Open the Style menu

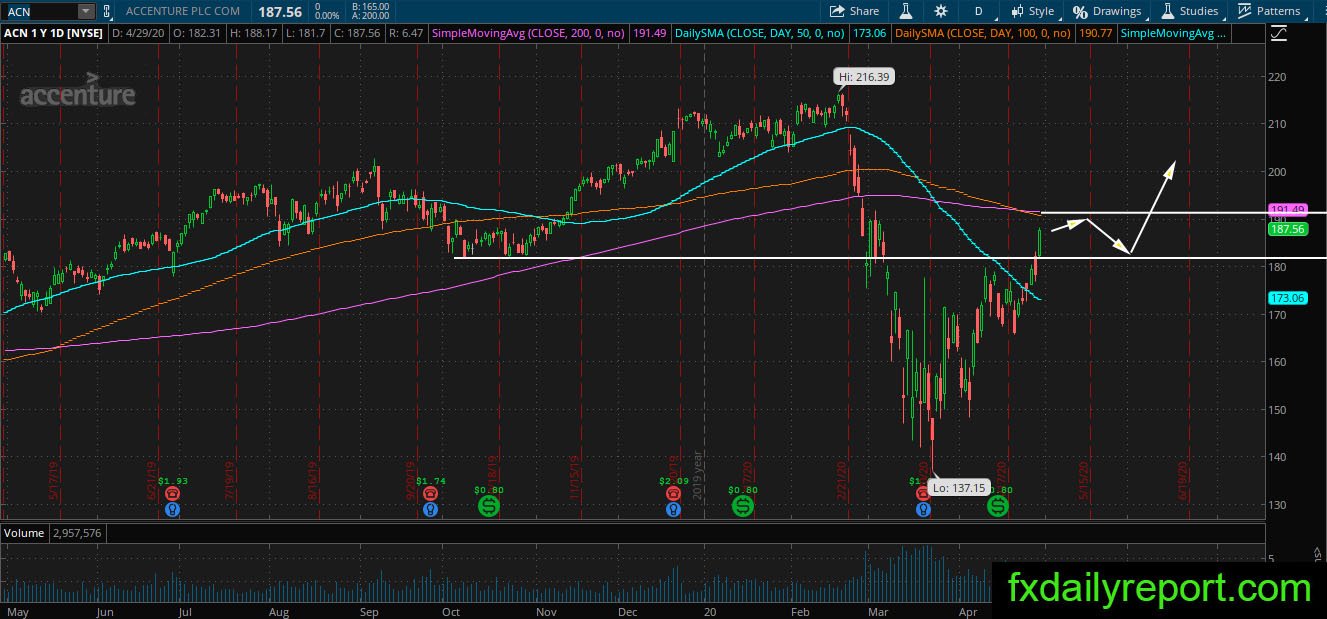click(x=1032, y=11)
